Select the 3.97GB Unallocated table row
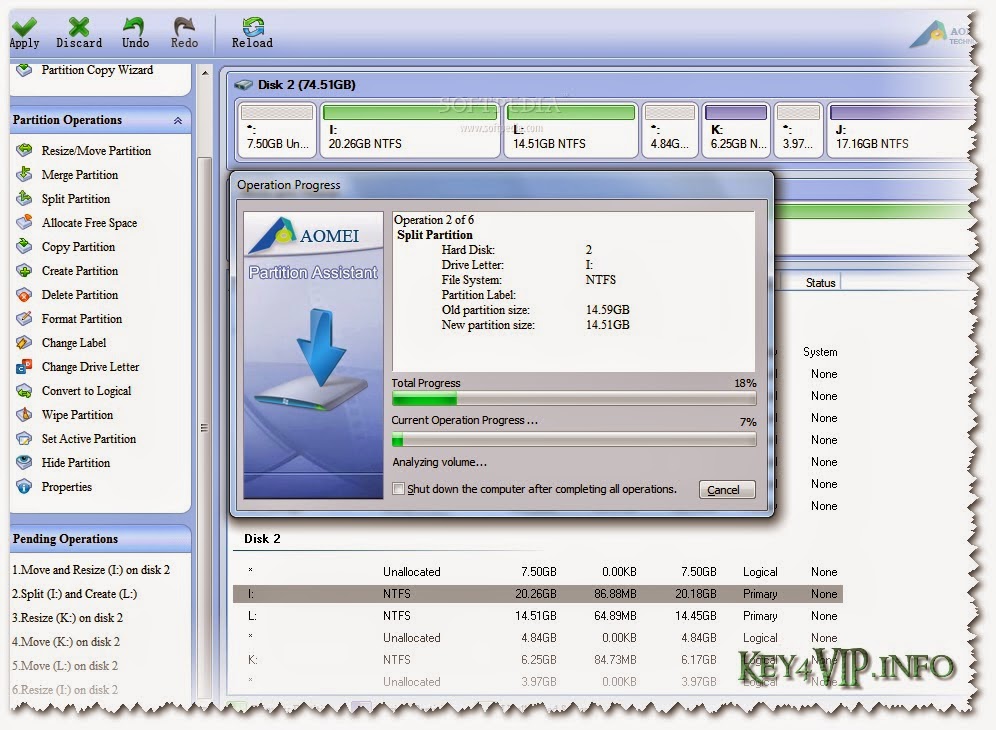 [x=537, y=681]
